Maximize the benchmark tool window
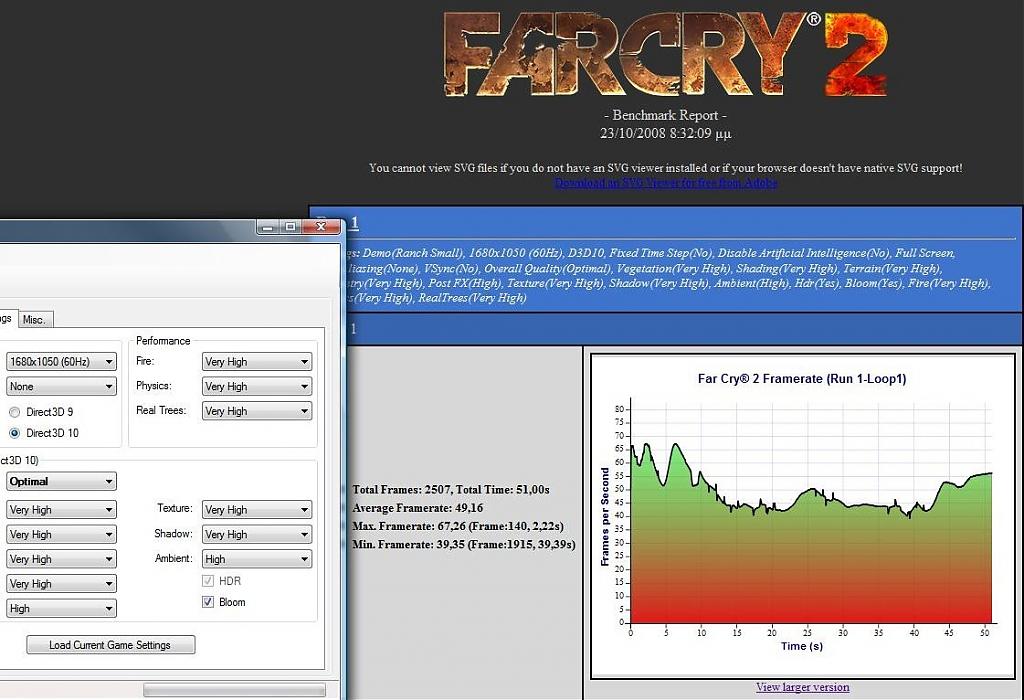Viewport: 1024px width, 700px height. [x=290, y=227]
